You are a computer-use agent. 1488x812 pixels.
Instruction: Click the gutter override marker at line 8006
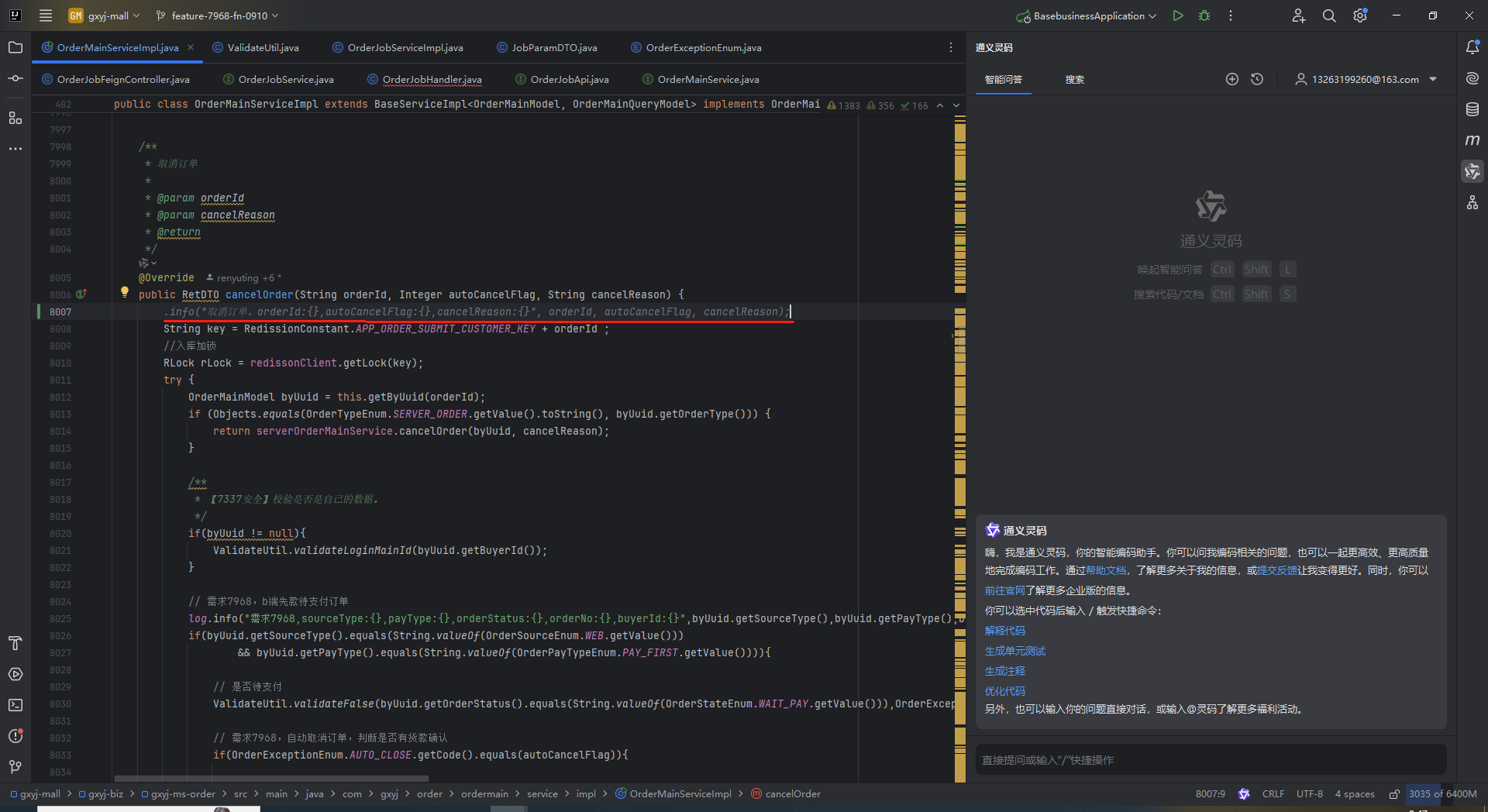click(81, 294)
